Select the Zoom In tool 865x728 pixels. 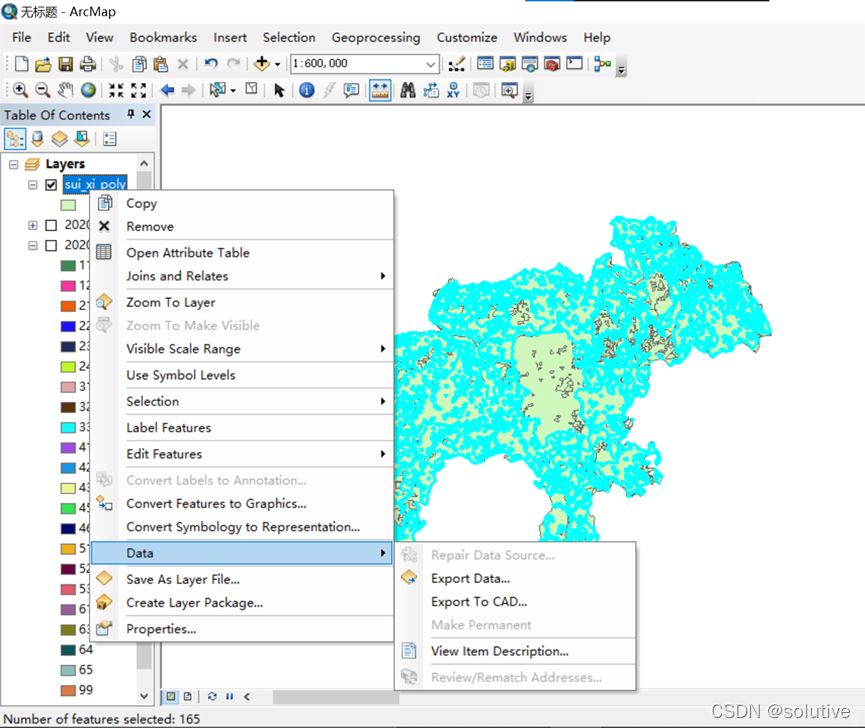coord(20,90)
